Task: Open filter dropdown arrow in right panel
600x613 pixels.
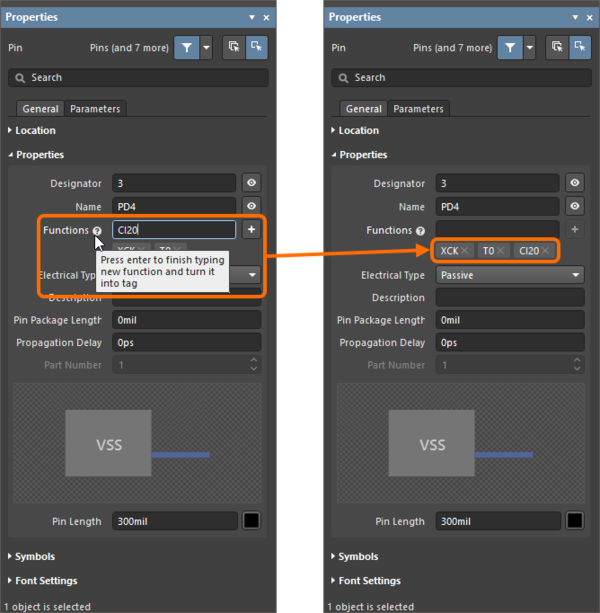Action: coord(529,47)
